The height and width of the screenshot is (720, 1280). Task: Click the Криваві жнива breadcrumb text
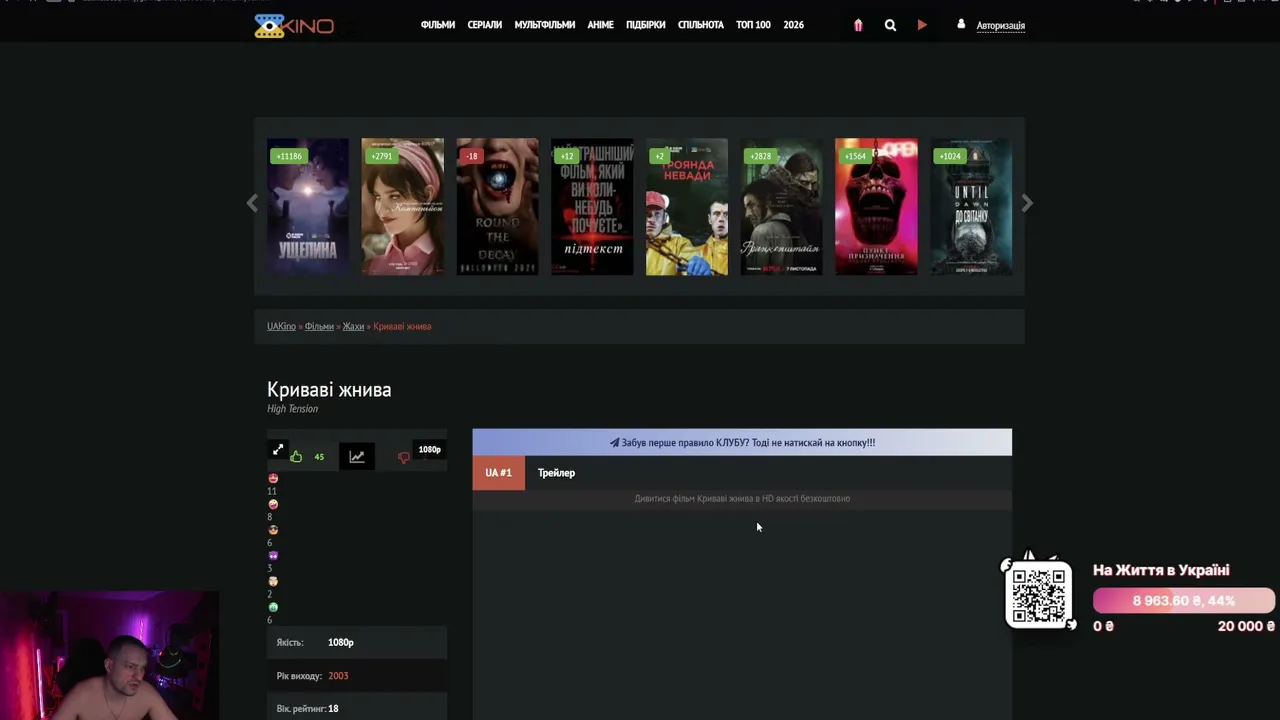click(402, 327)
